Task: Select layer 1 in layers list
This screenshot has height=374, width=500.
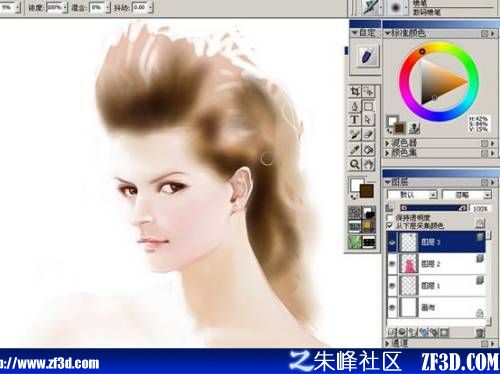Action: coord(437,286)
